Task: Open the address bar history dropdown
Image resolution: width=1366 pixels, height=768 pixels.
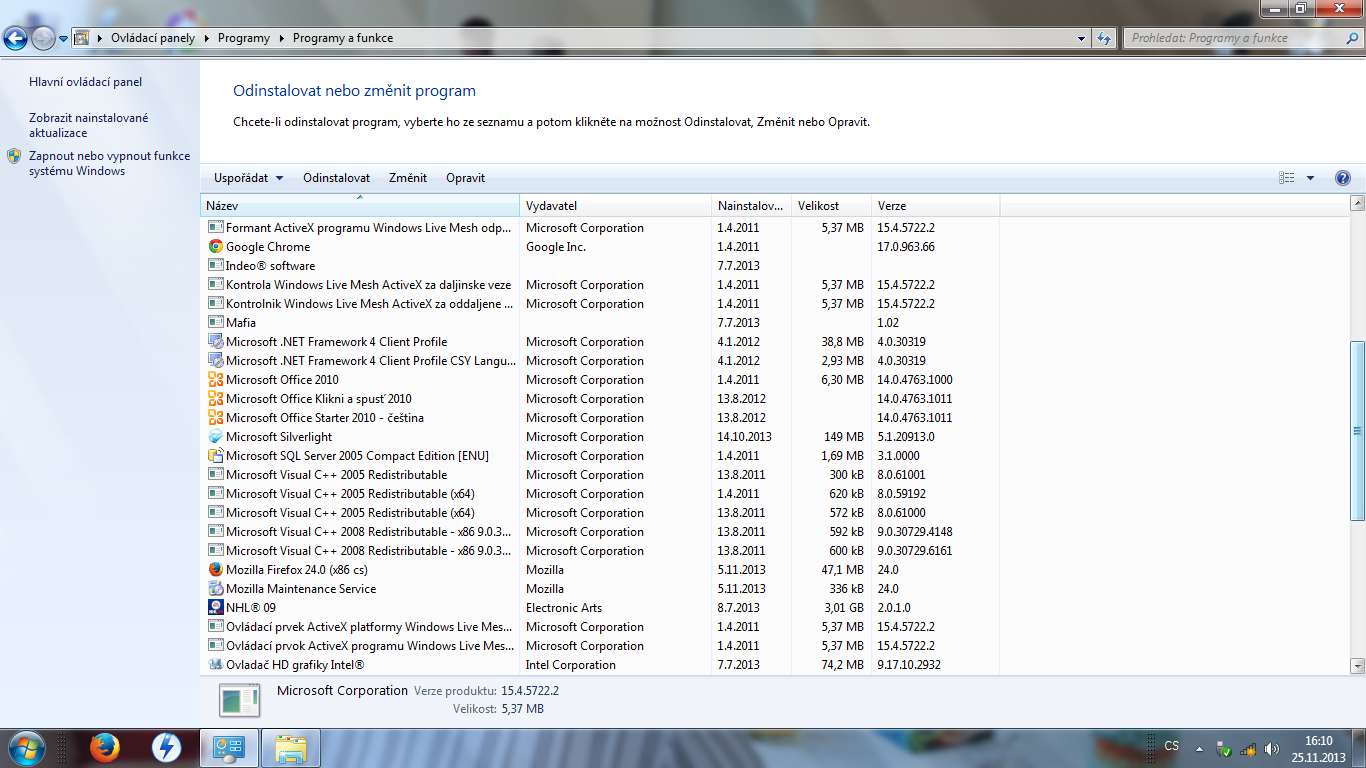Action: 1082,38
